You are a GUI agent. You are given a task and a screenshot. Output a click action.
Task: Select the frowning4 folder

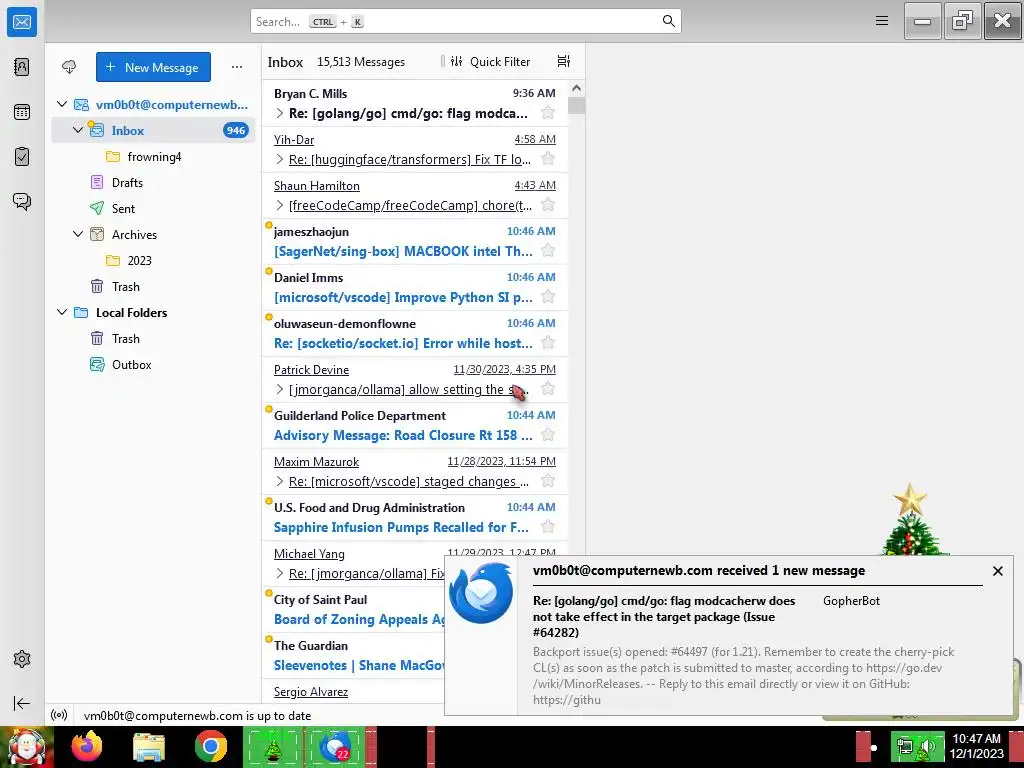(153, 156)
